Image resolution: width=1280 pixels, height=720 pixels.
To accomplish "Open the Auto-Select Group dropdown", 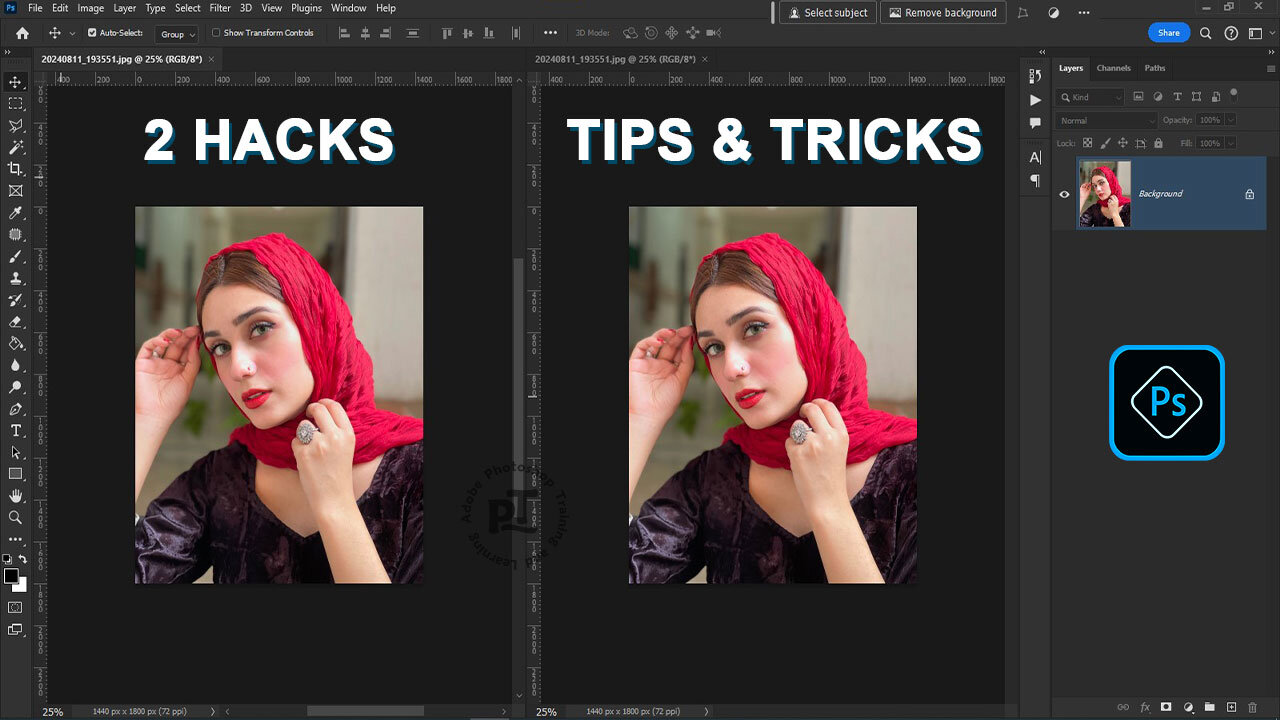I will 177,34.
